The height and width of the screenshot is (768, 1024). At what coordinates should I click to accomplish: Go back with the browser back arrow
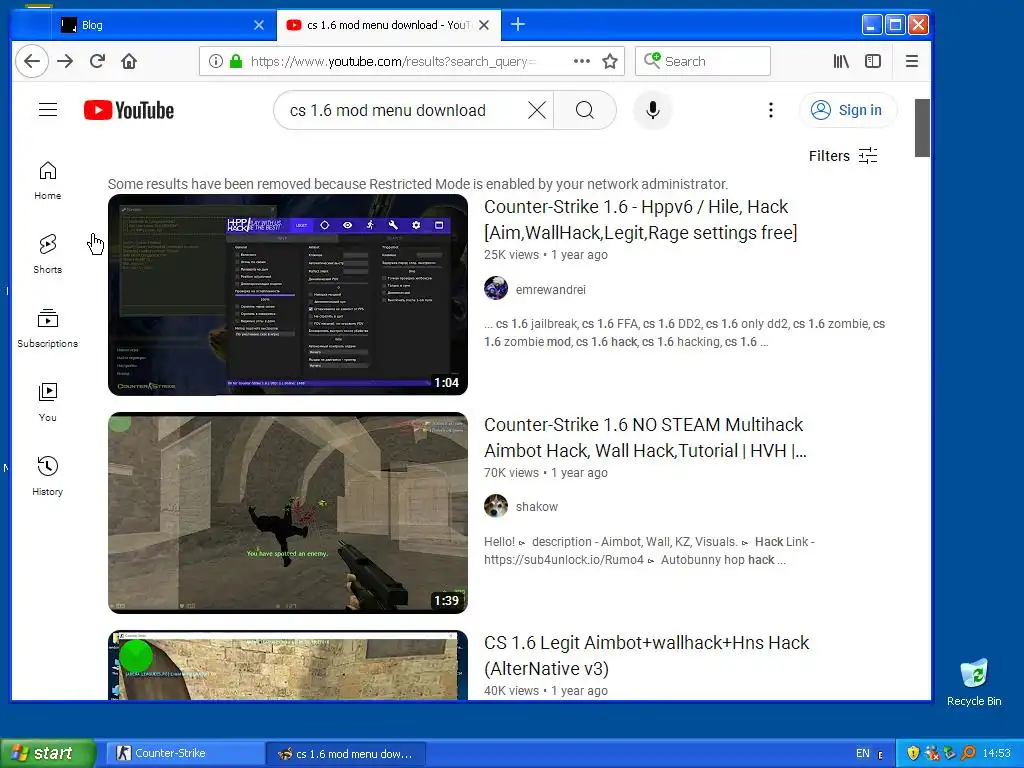pyautogui.click(x=32, y=61)
